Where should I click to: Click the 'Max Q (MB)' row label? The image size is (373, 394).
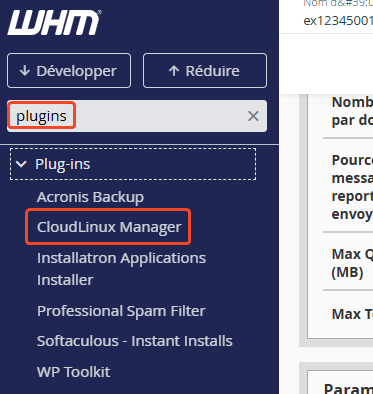(x=352, y=263)
